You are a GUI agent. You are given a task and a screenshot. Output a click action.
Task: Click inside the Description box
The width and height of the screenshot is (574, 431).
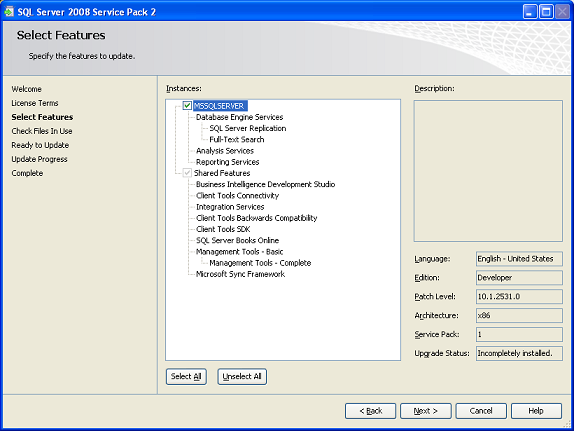[488, 171]
